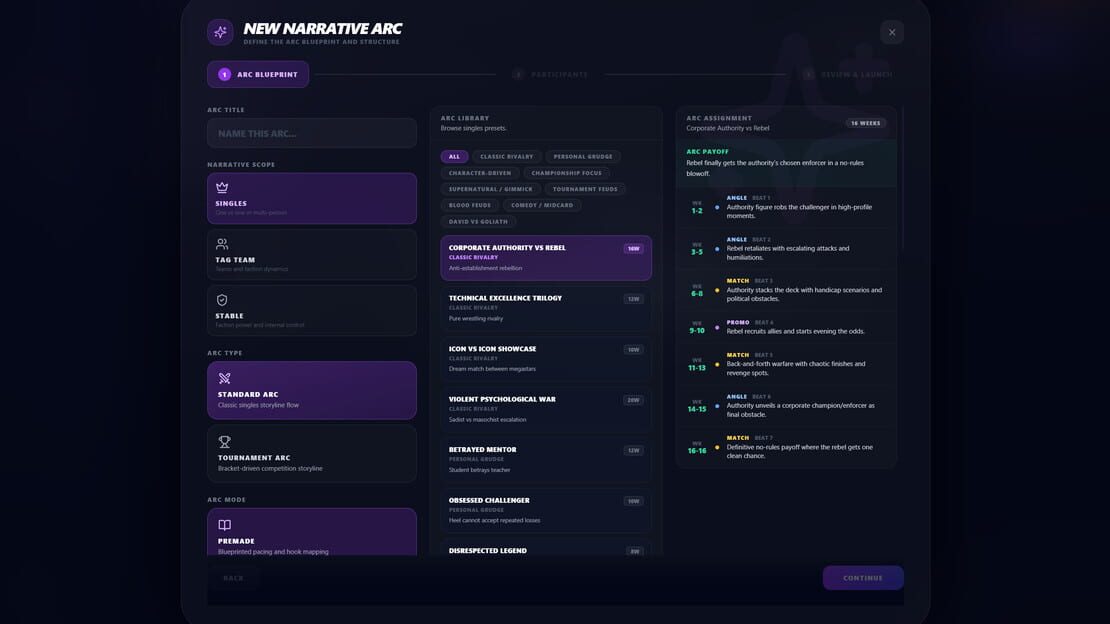This screenshot has height=624, width=1110.
Task: Pick the Obsessed Challenger preset
Action: [x=546, y=510]
